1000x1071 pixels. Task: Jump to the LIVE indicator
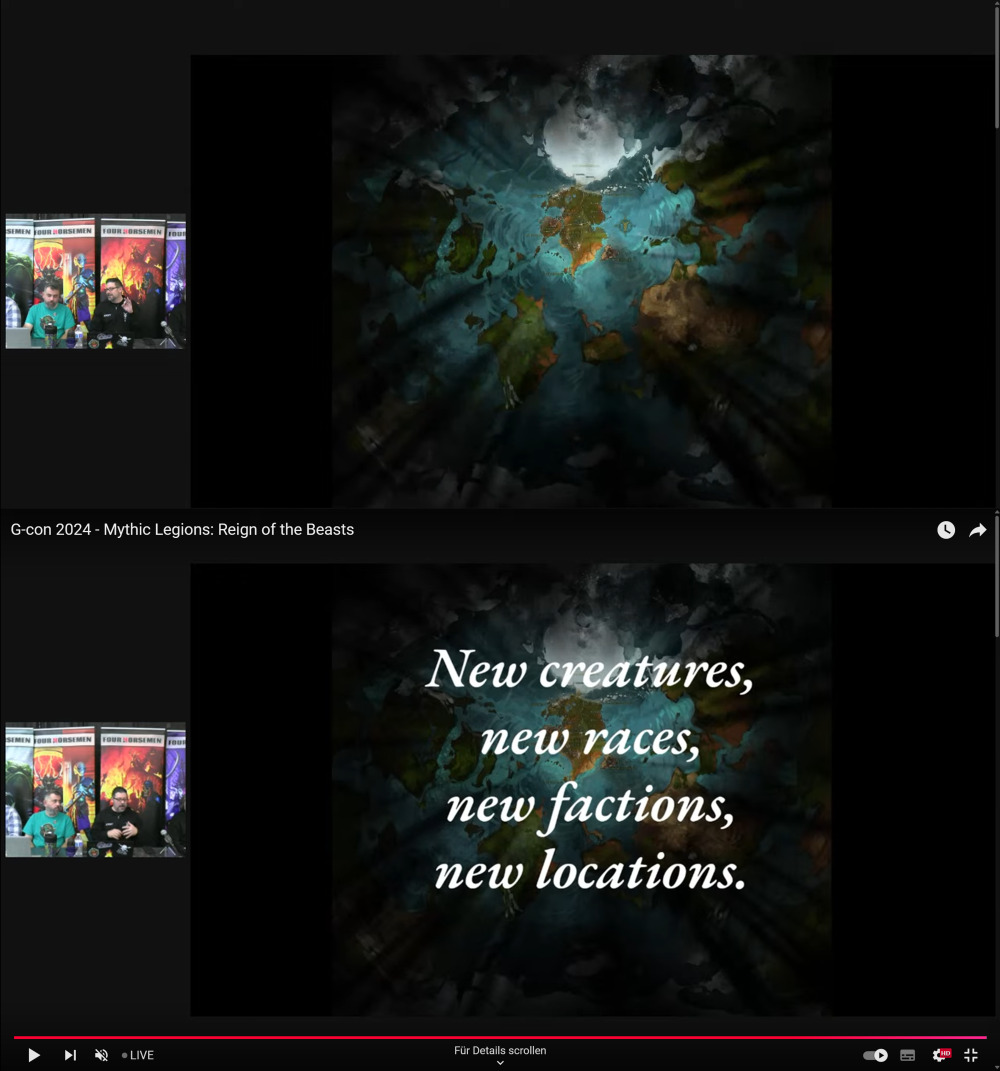point(137,1055)
